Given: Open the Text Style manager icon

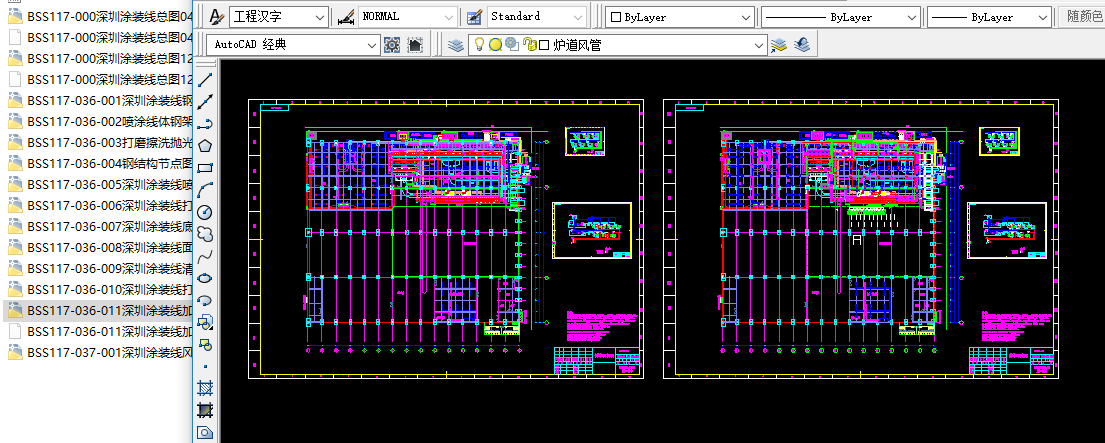Looking at the screenshot, I should coord(217,16).
